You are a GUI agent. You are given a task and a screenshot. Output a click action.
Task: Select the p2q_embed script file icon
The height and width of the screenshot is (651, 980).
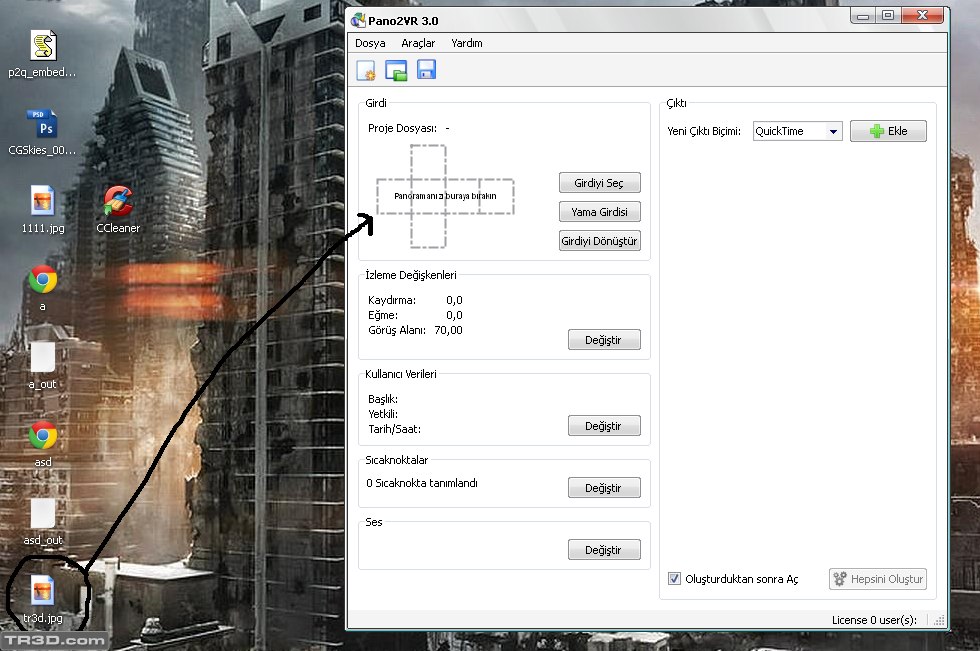tap(42, 46)
